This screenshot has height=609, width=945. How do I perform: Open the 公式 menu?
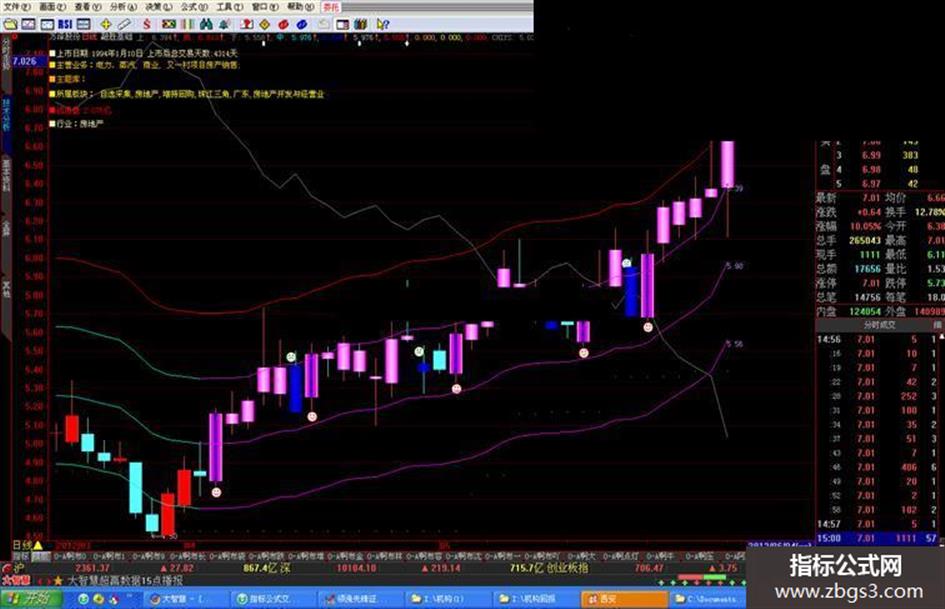(x=193, y=7)
